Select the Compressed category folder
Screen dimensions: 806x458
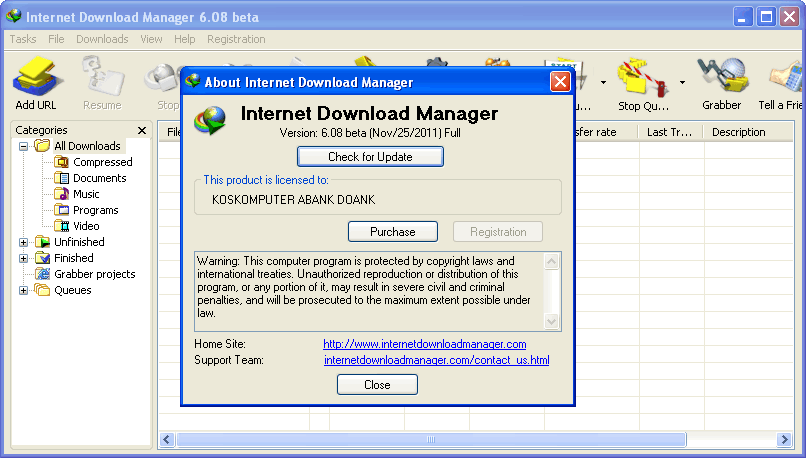tap(102, 162)
